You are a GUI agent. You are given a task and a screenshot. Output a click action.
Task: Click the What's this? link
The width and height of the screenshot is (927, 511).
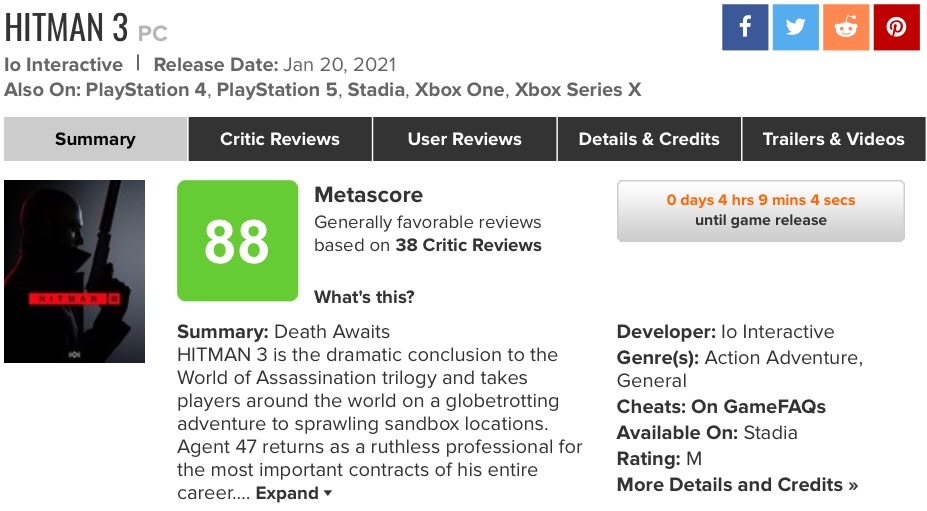coord(364,297)
